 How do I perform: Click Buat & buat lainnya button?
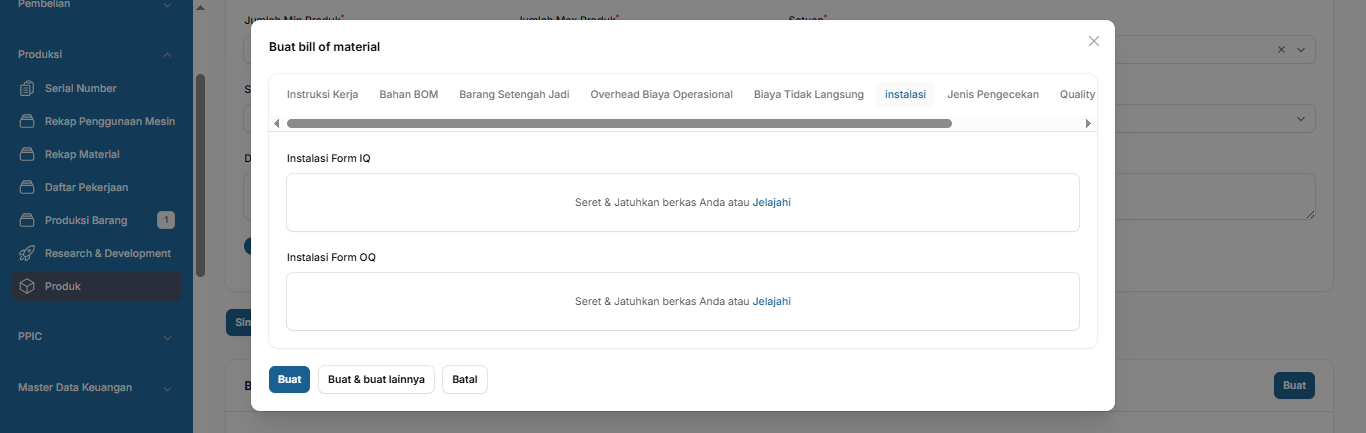[x=376, y=380]
